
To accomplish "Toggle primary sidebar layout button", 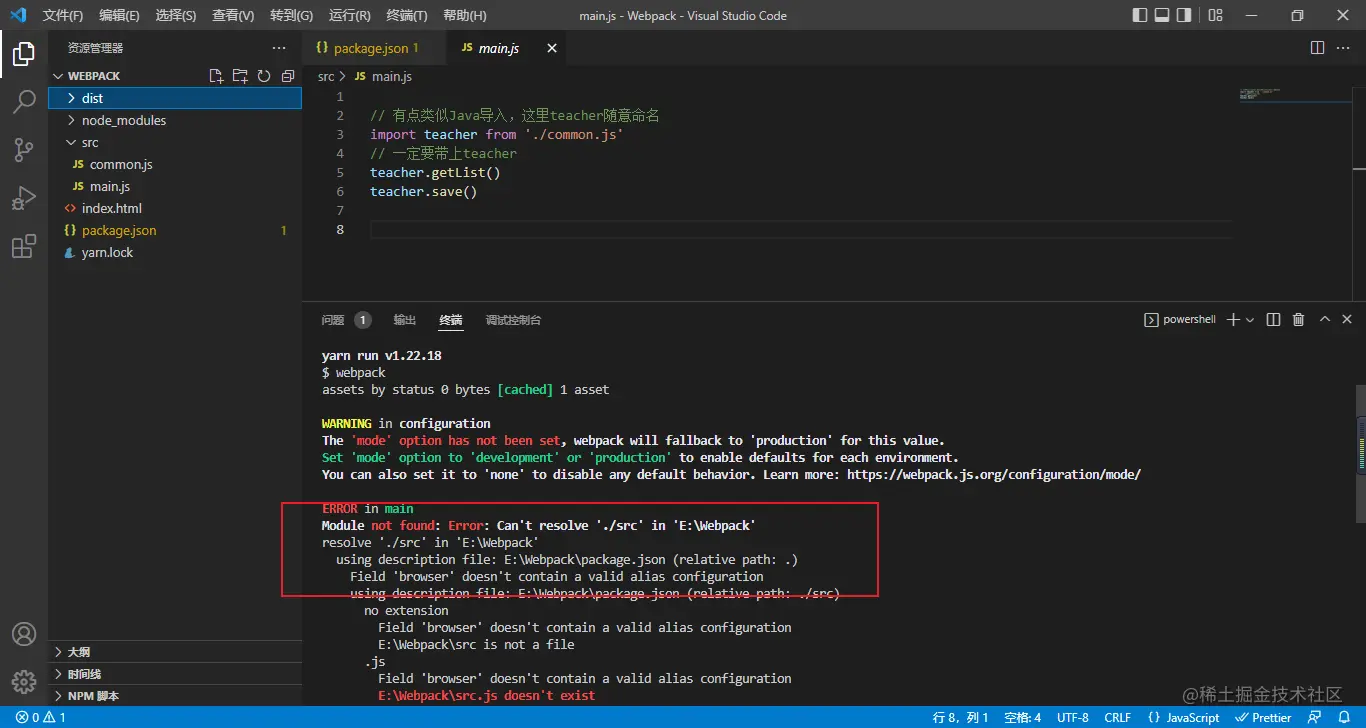I will coord(1140,15).
